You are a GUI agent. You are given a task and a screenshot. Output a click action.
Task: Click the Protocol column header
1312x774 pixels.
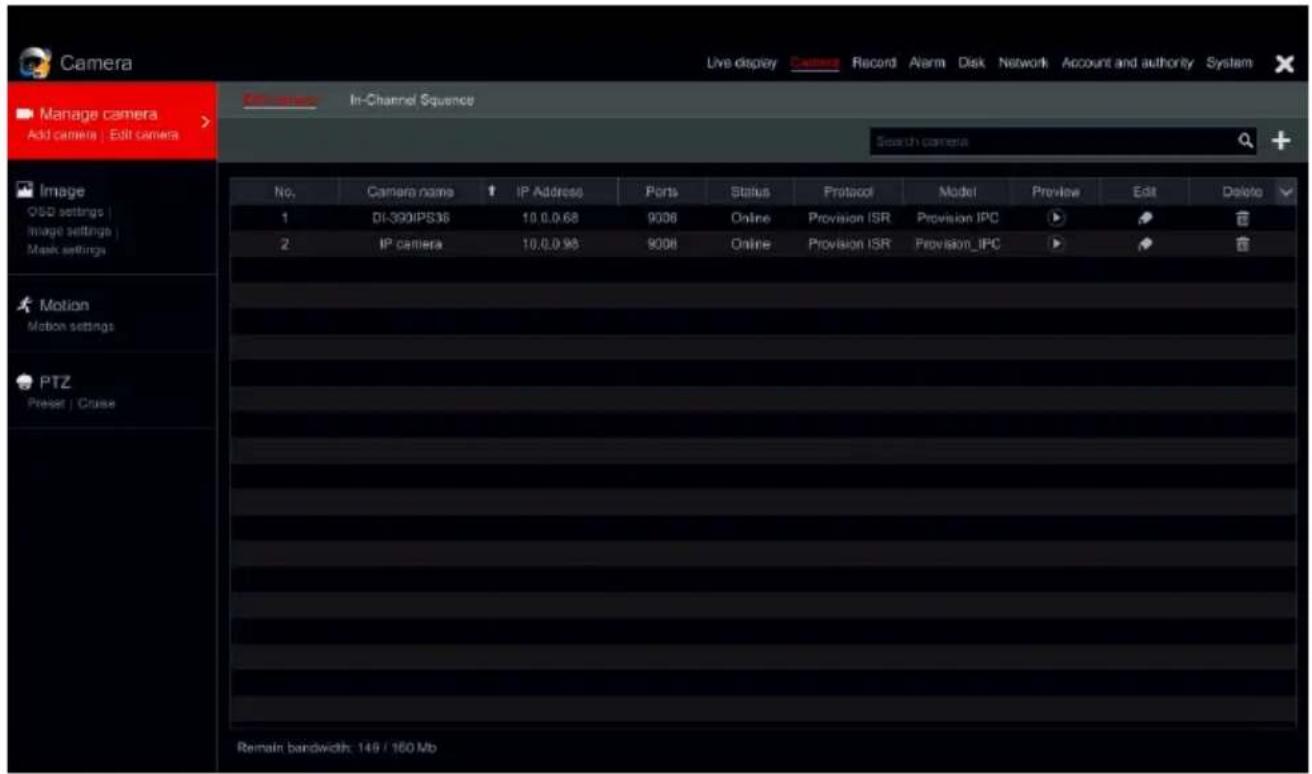point(848,191)
